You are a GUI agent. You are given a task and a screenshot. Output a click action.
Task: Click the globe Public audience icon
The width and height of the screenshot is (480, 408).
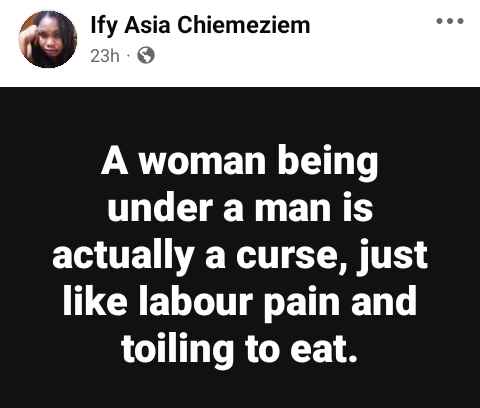coord(146,55)
